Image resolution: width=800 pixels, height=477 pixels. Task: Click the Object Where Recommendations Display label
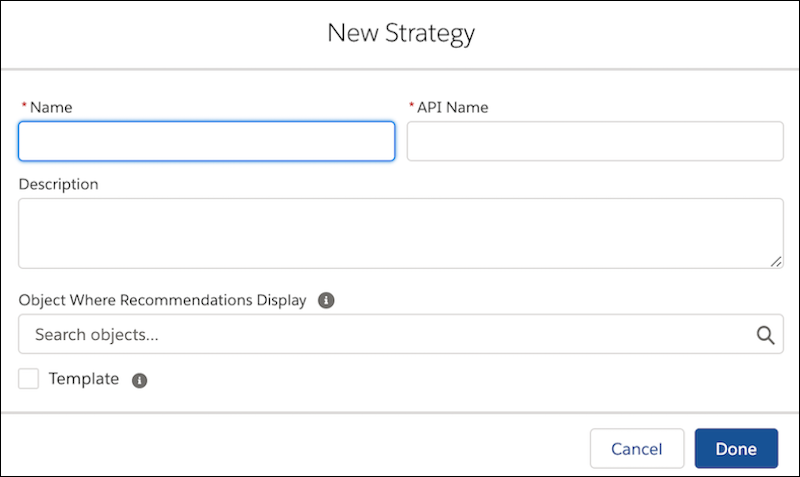162,300
